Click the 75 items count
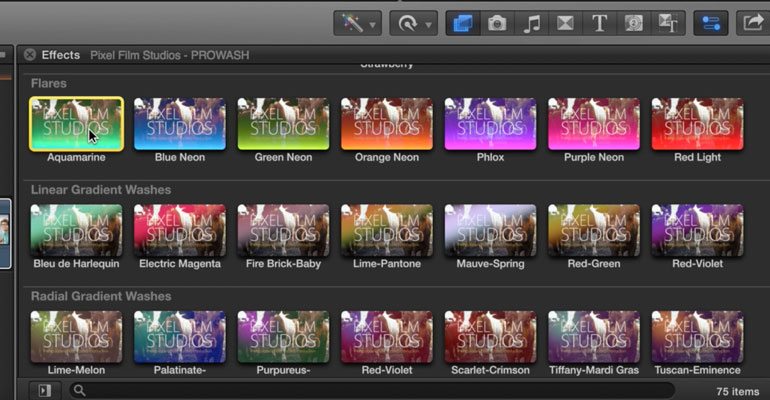The image size is (770, 400). [x=738, y=391]
